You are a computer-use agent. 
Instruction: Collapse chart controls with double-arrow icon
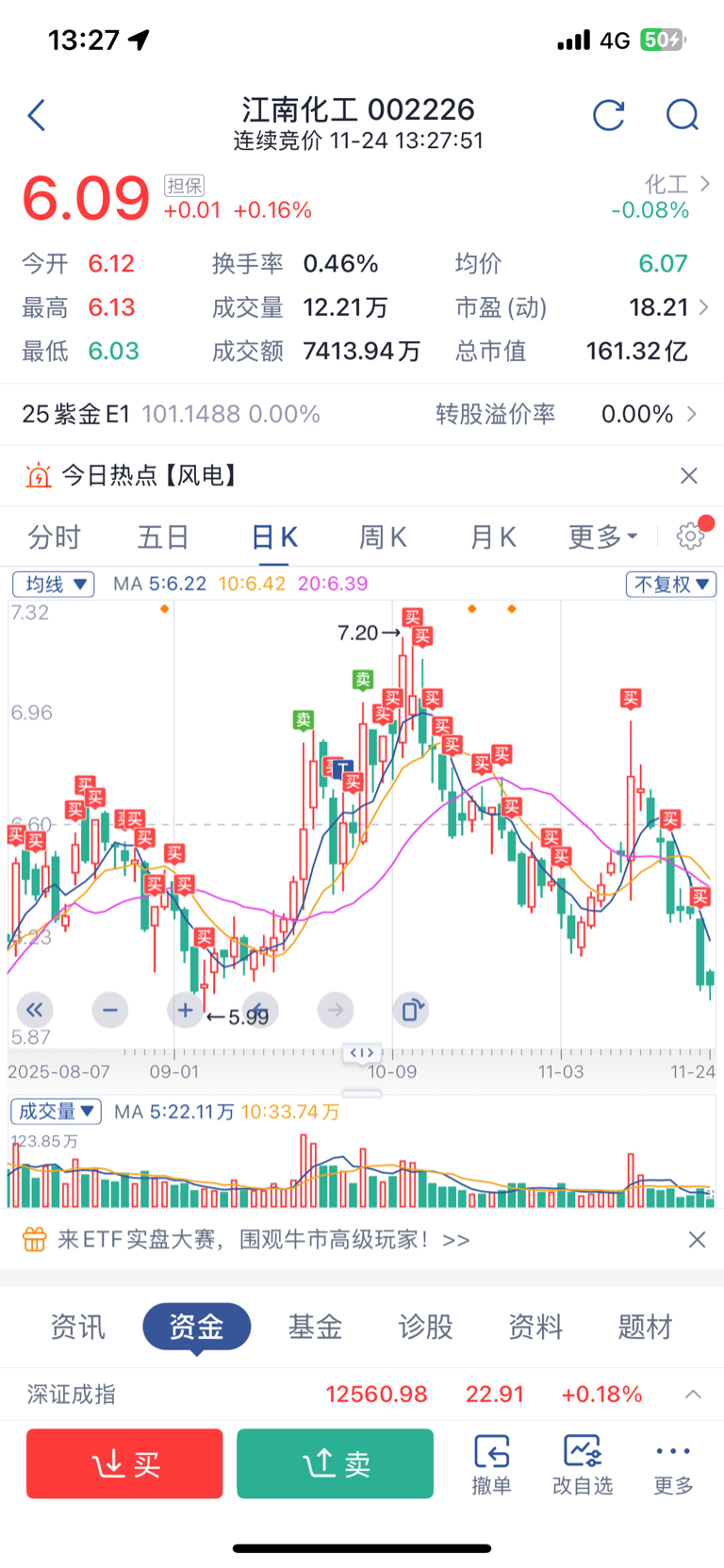pos(35,1011)
